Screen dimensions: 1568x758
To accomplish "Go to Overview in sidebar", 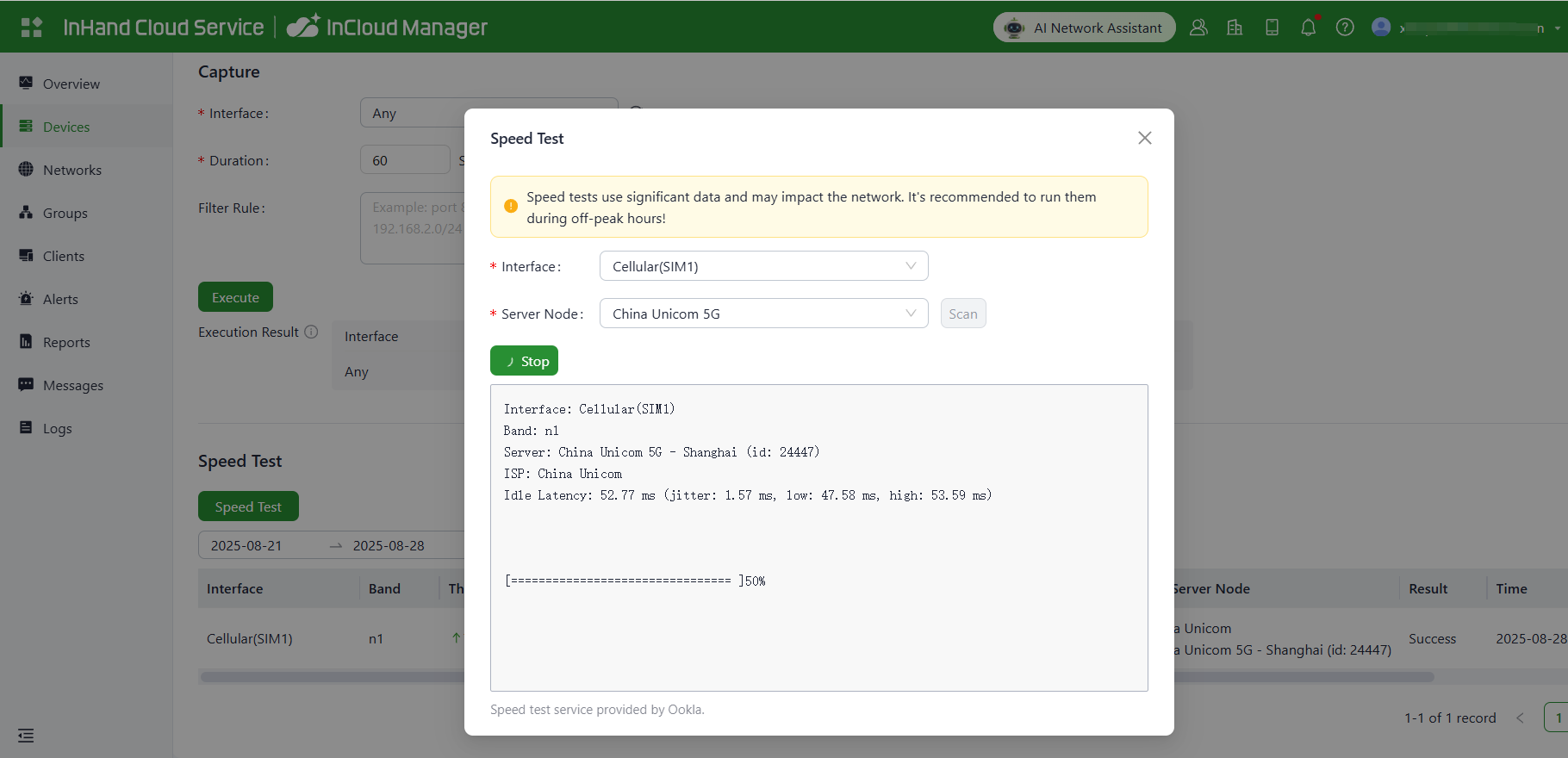I will pos(71,84).
